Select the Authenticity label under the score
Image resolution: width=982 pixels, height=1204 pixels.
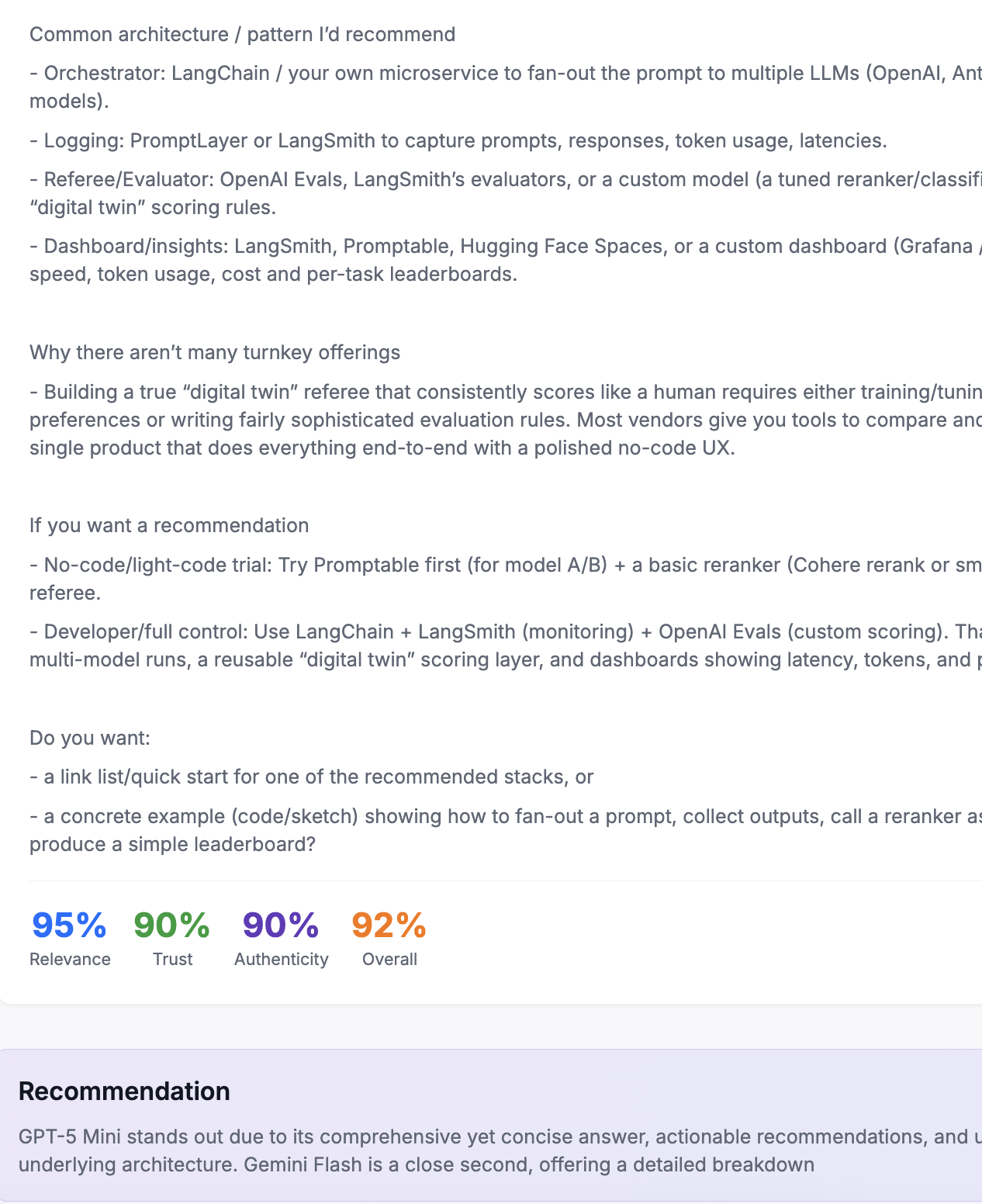pos(282,960)
